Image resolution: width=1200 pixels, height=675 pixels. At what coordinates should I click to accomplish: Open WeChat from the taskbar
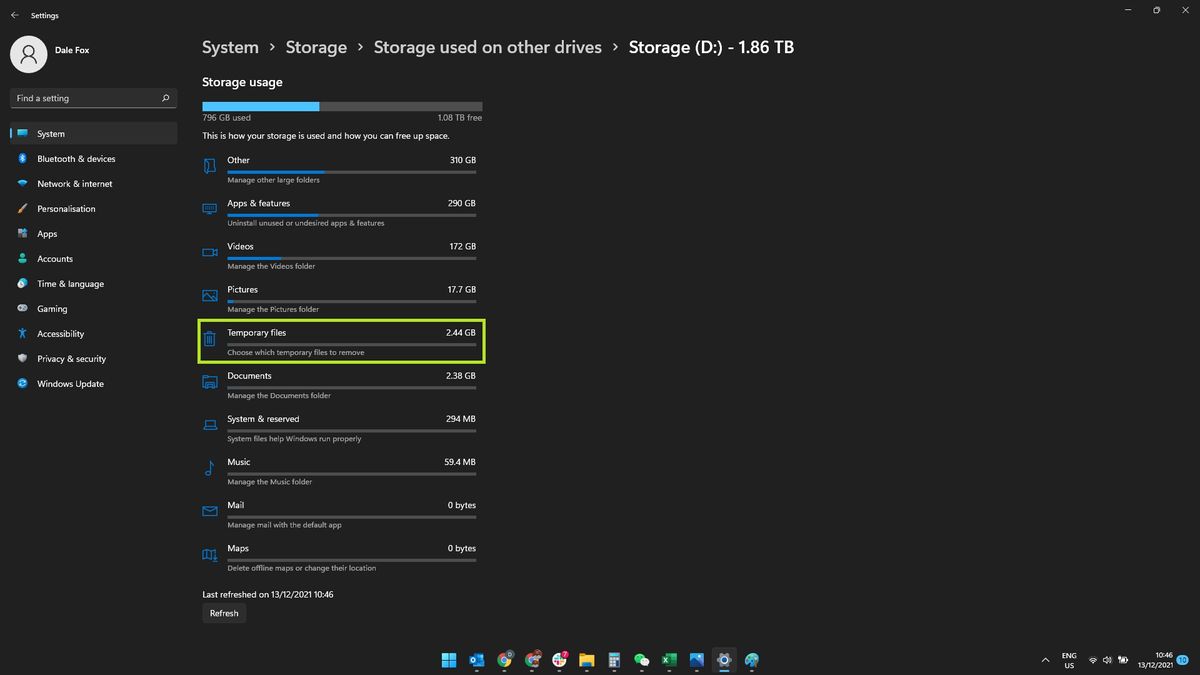tap(641, 660)
